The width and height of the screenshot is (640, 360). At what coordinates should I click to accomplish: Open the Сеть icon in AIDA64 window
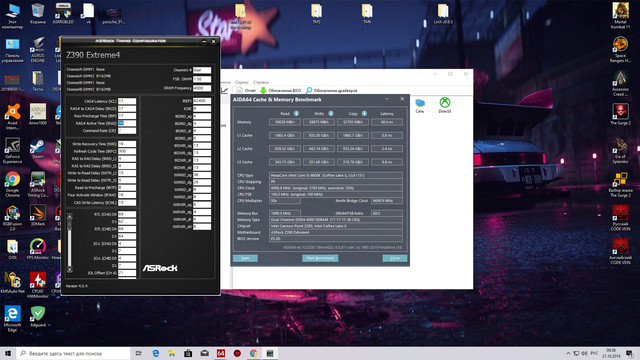point(420,105)
